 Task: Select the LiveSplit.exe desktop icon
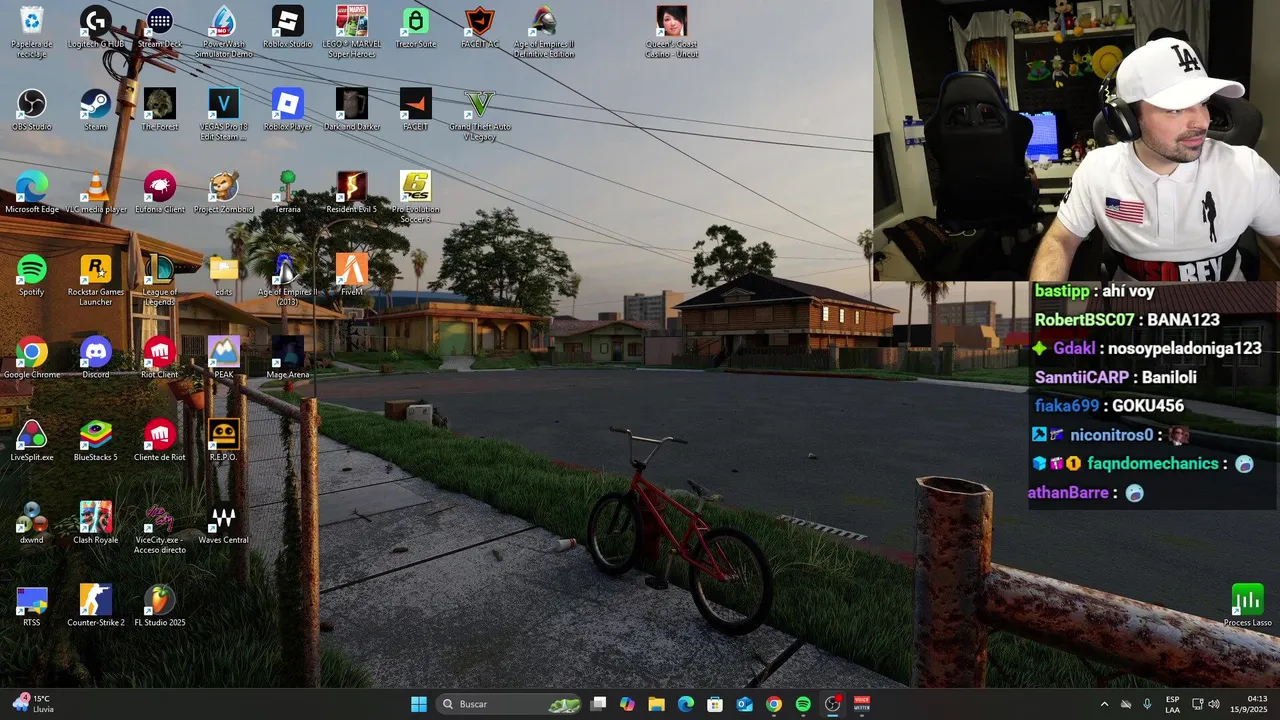[x=32, y=440]
